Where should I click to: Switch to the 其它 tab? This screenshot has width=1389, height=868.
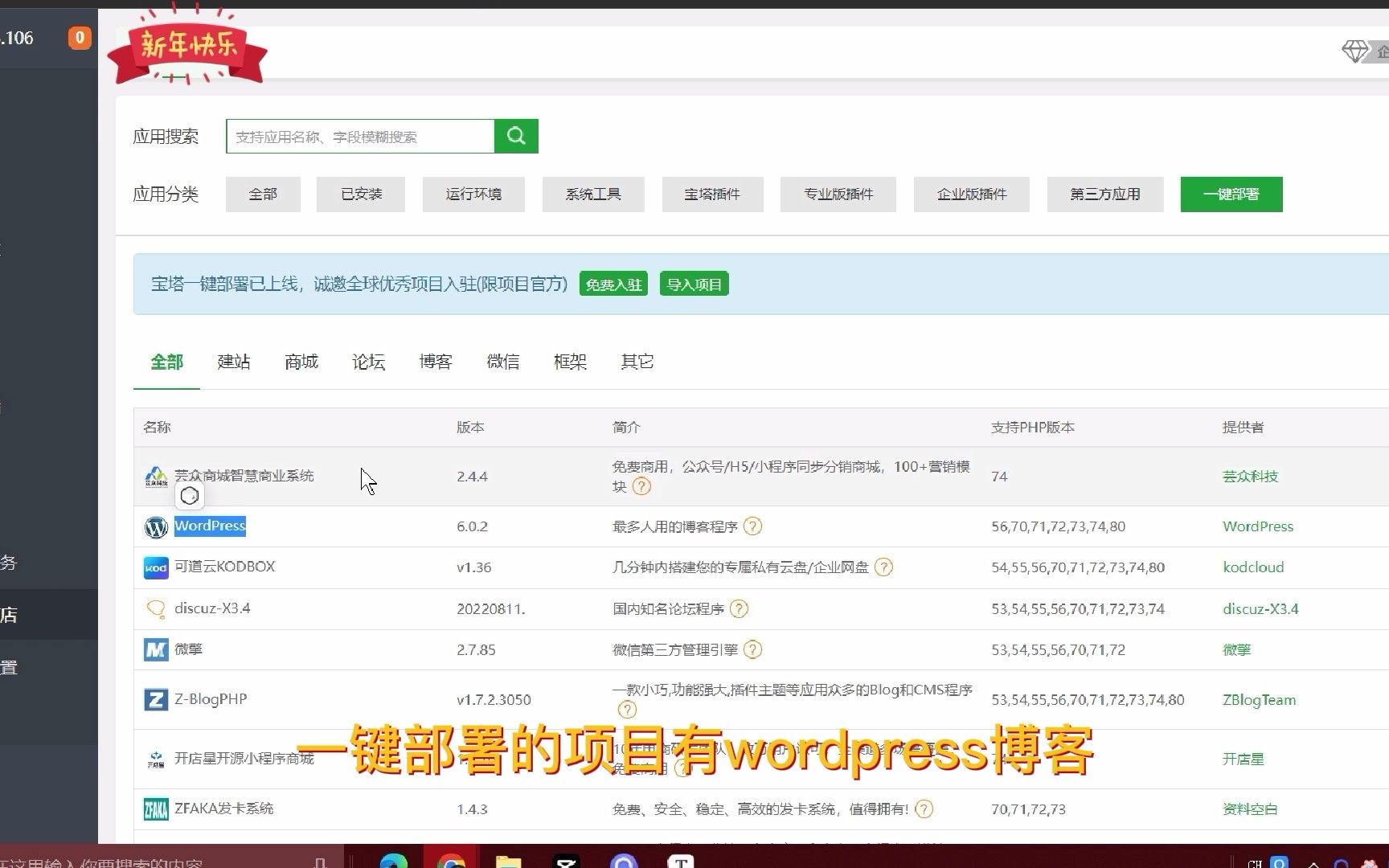637,362
